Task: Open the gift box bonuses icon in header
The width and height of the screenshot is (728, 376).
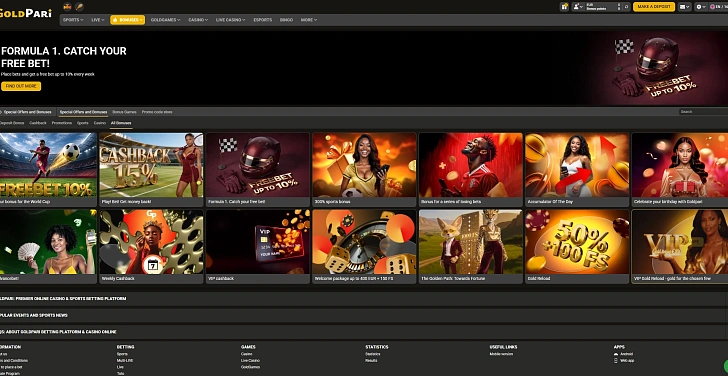Action: [564, 6]
